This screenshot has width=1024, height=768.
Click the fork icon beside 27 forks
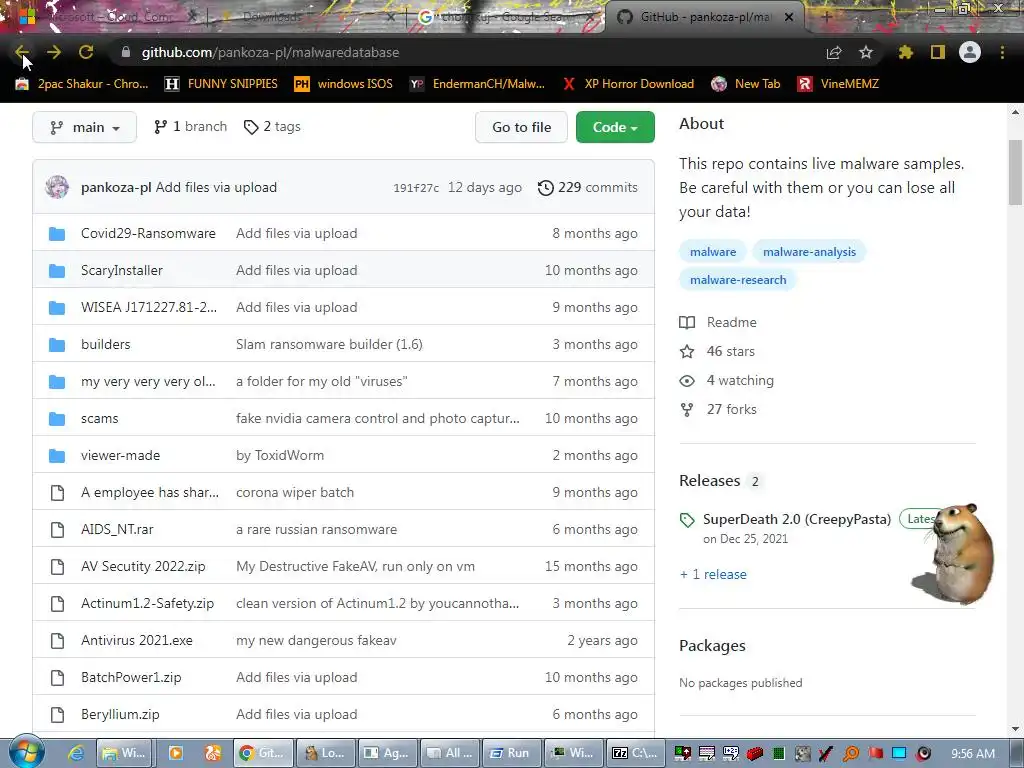coord(687,409)
